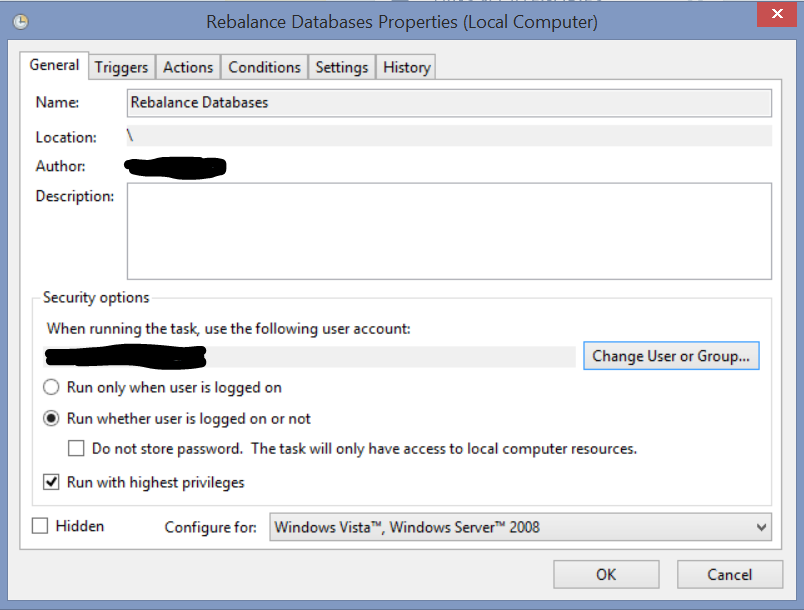The image size is (804, 610).
Task: Select the Settings tab
Action: [342, 67]
